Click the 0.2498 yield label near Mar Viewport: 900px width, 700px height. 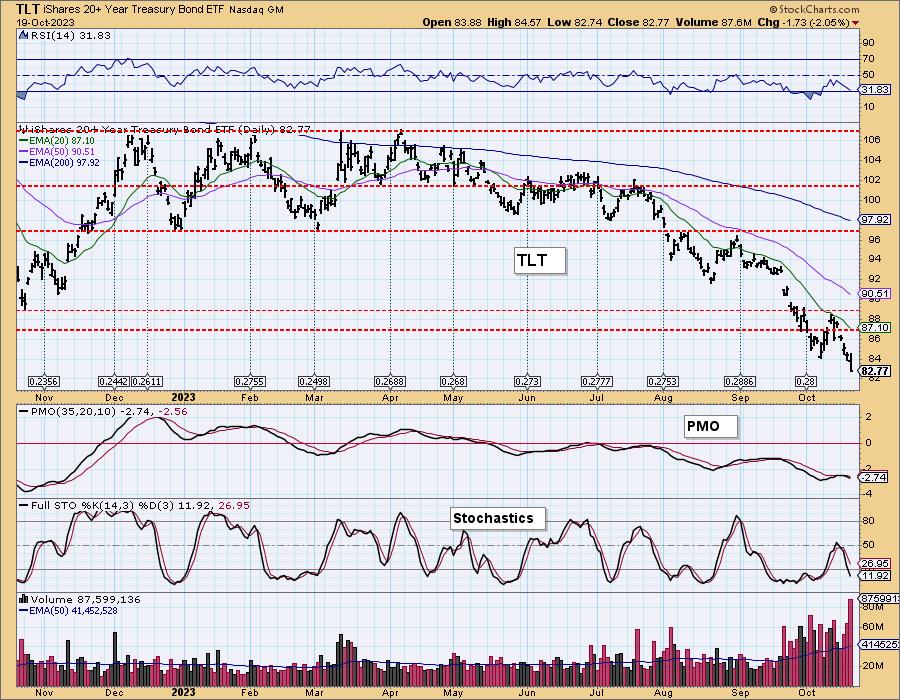(x=314, y=382)
